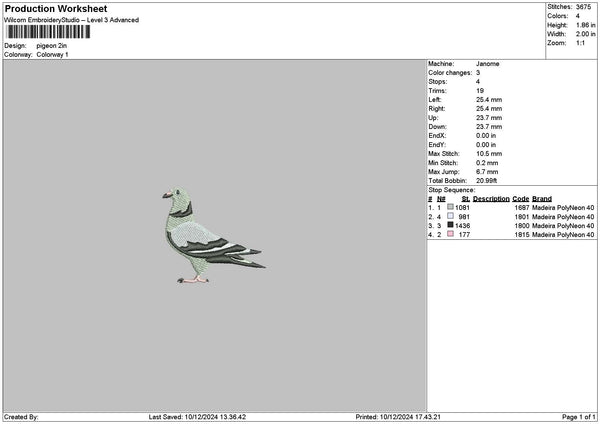The width and height of the screenshot is (600, 424).
Task: Click the 'EndY:' label
Action: 437,145
